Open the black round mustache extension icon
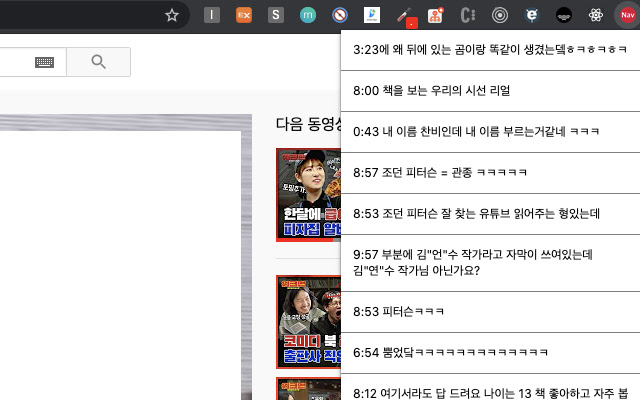The image size is (640, 400). point(564,16)
